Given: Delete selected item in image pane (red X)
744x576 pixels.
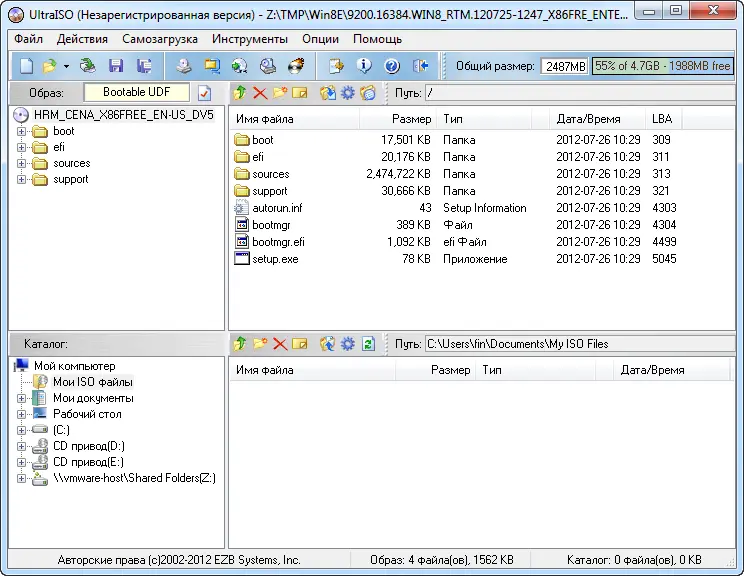Looking at the screenshot, I should click(260, 93).
